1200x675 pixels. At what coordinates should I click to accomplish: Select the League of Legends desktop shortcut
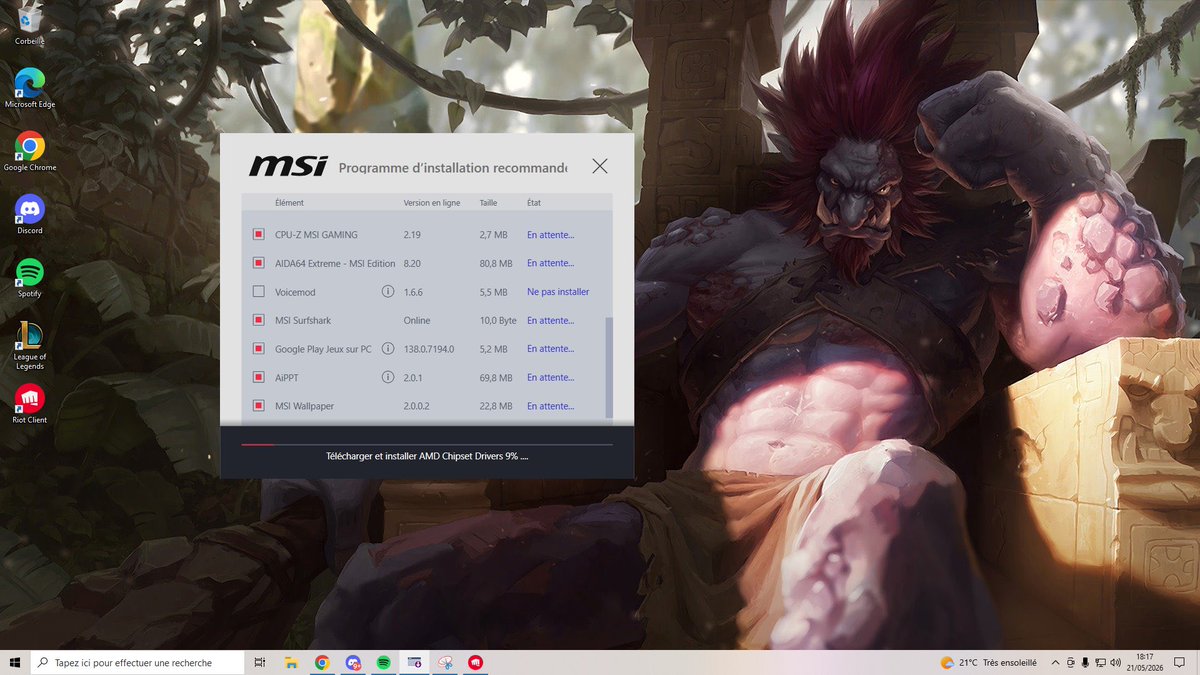pos(29,345)
